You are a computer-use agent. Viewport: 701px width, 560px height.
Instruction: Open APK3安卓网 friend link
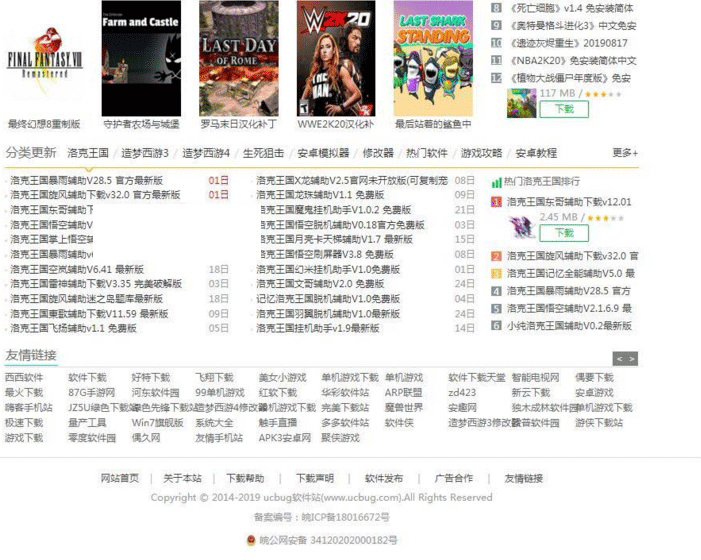pos(285,438)
